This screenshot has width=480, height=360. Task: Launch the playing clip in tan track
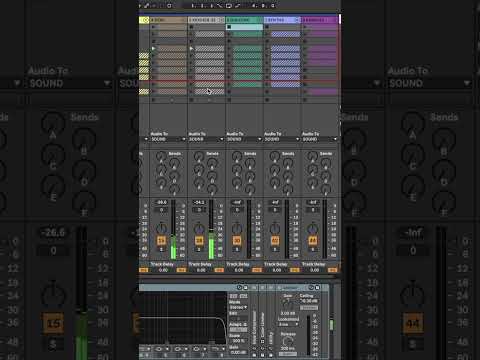pos(154,49)
